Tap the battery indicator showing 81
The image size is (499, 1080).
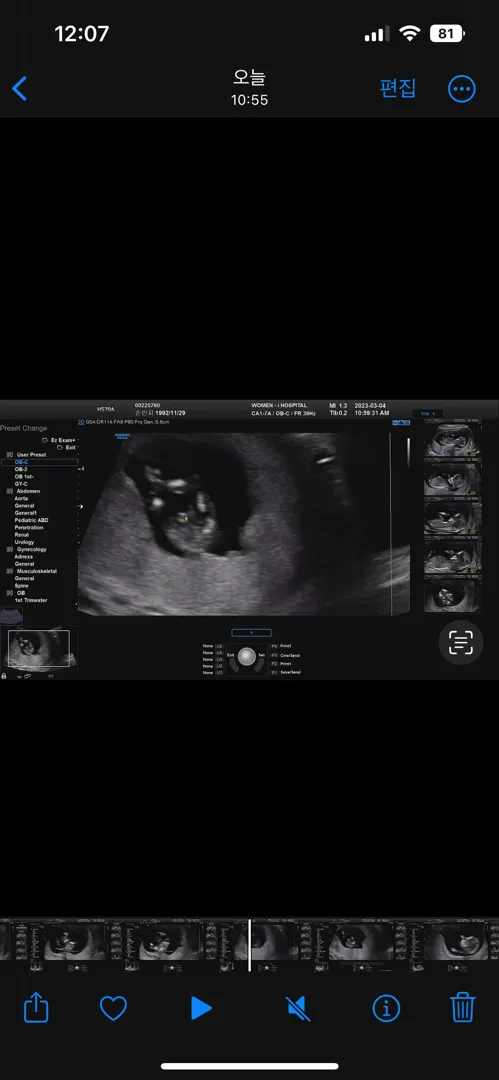pos(447,33)
